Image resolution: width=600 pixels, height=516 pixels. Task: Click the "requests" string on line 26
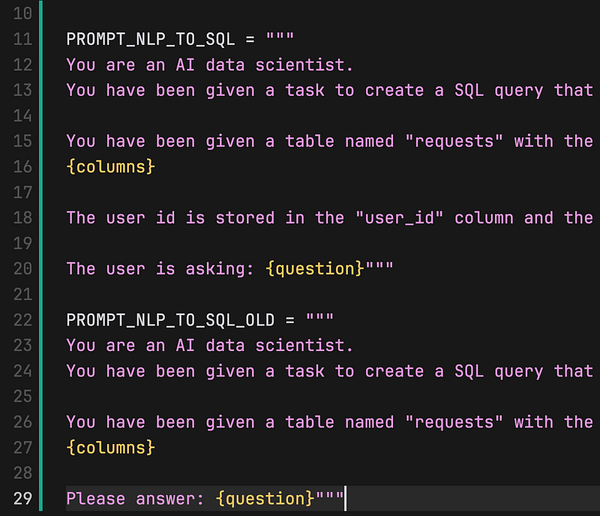tap(454, 422)
